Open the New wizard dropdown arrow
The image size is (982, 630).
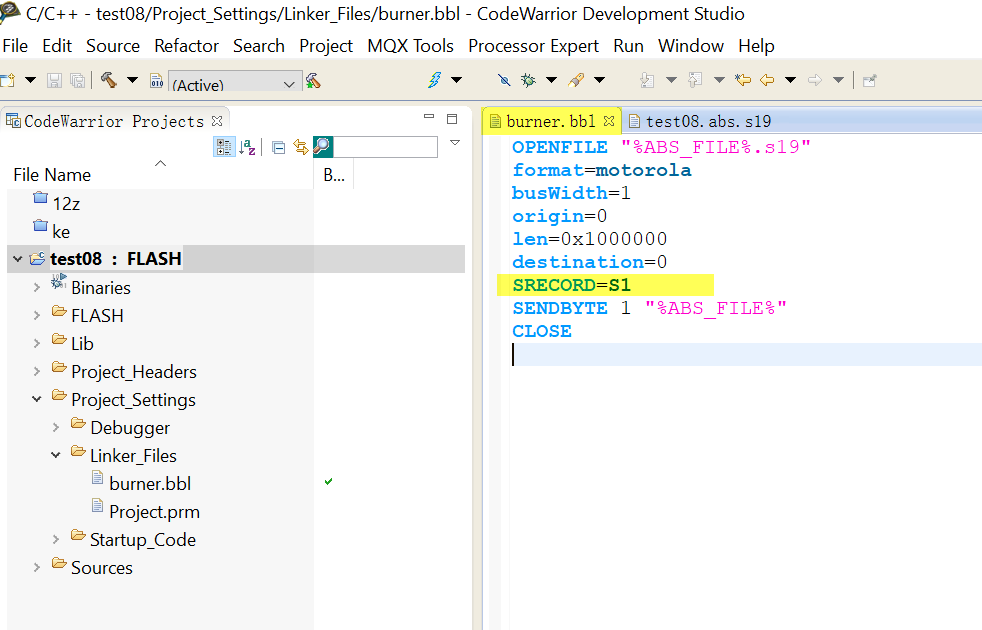(30, 80)
